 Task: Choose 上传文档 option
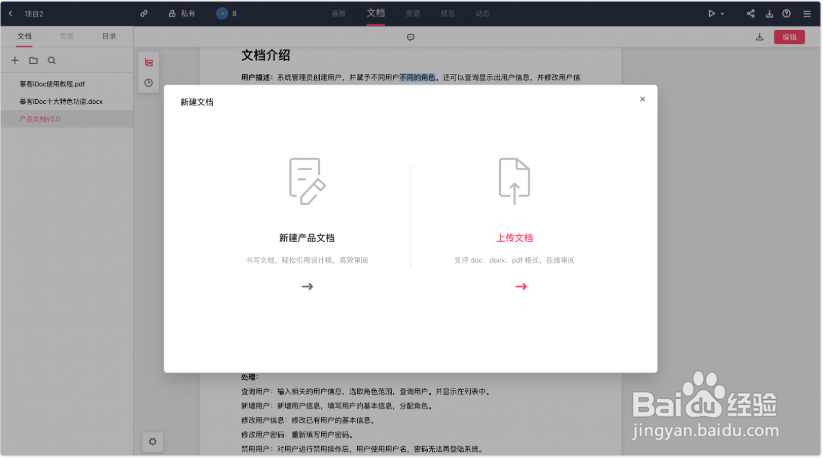pos(515,238)
